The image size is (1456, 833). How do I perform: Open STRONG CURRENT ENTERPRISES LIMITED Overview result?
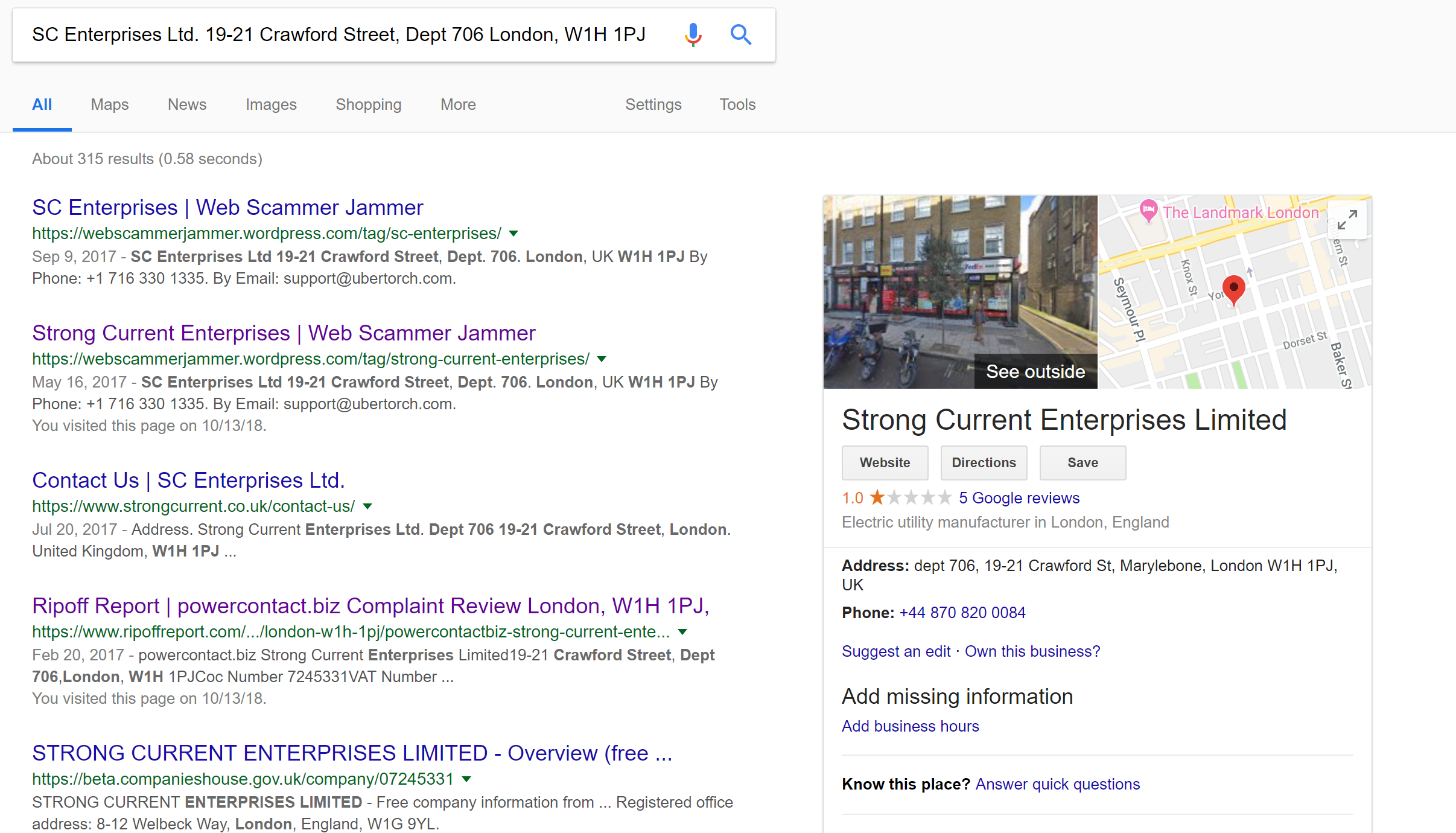[x=352, y=753]
